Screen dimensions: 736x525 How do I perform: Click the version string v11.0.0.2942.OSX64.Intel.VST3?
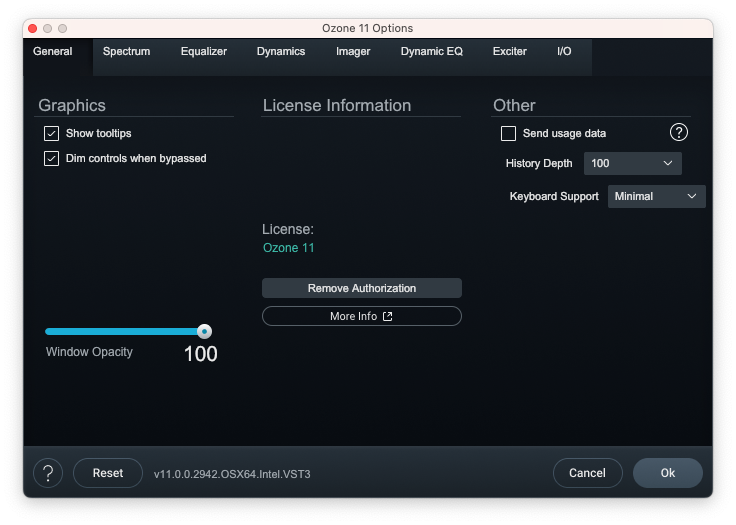[x=232, y=474]
